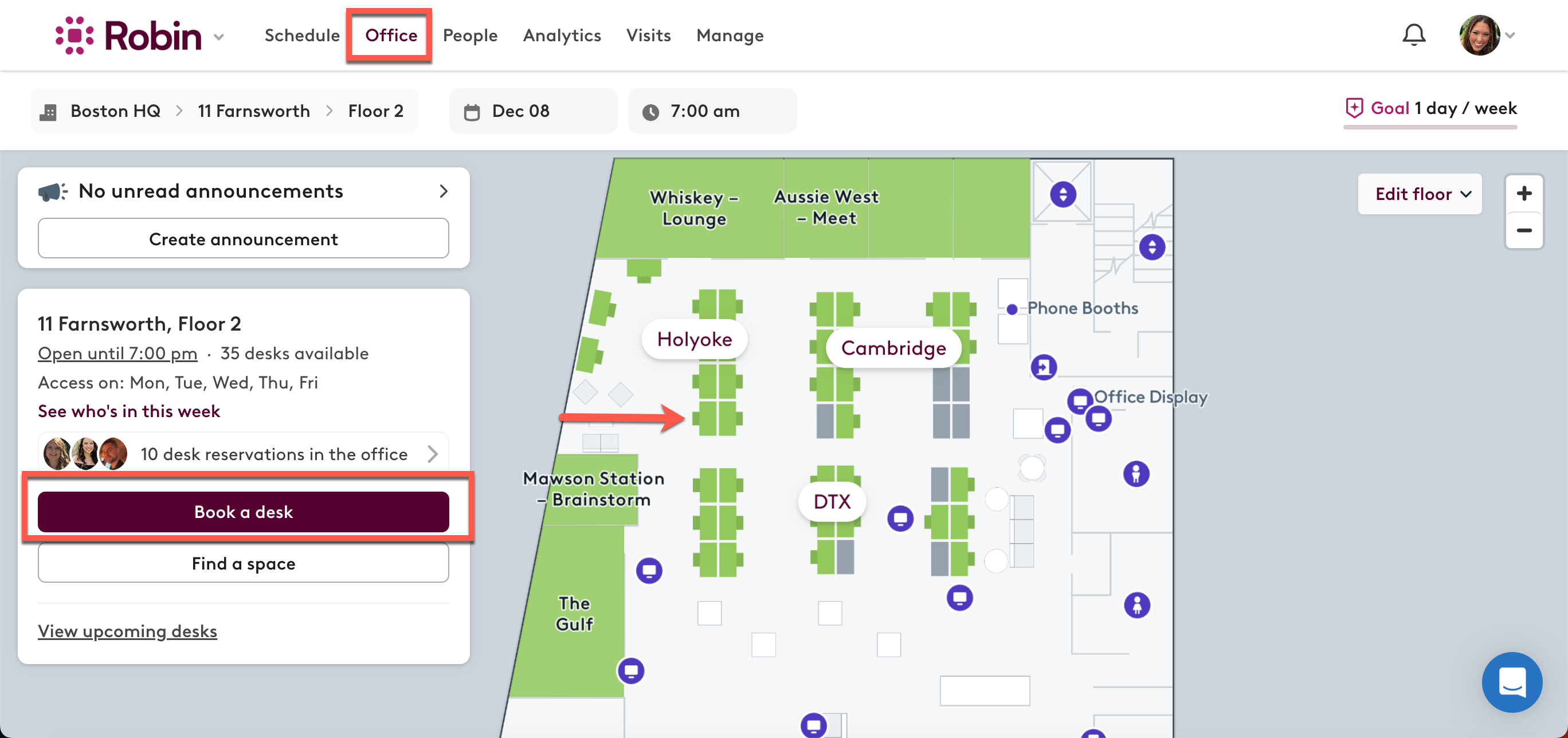
Task: Click the display icon right of DTX
Action: 900,519
